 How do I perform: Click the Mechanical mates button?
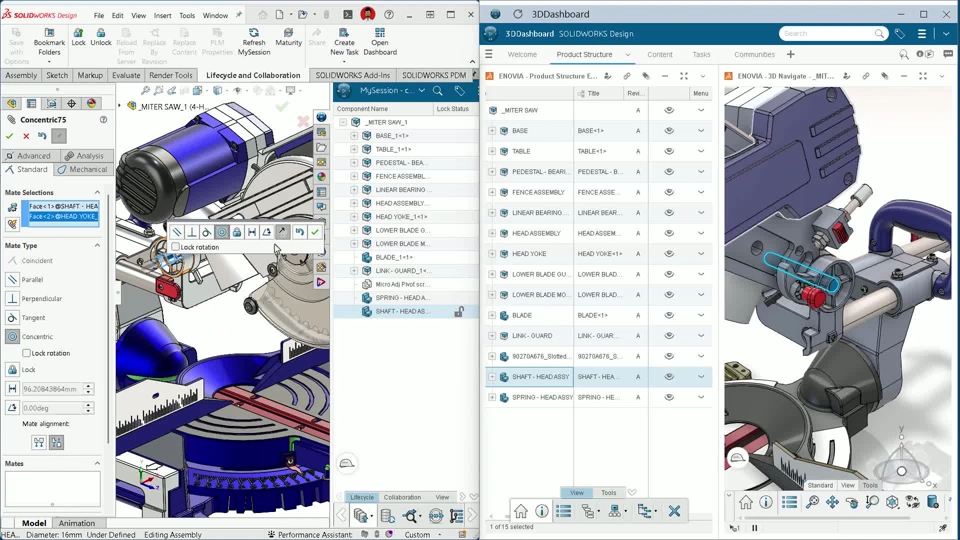coord(83,170)
